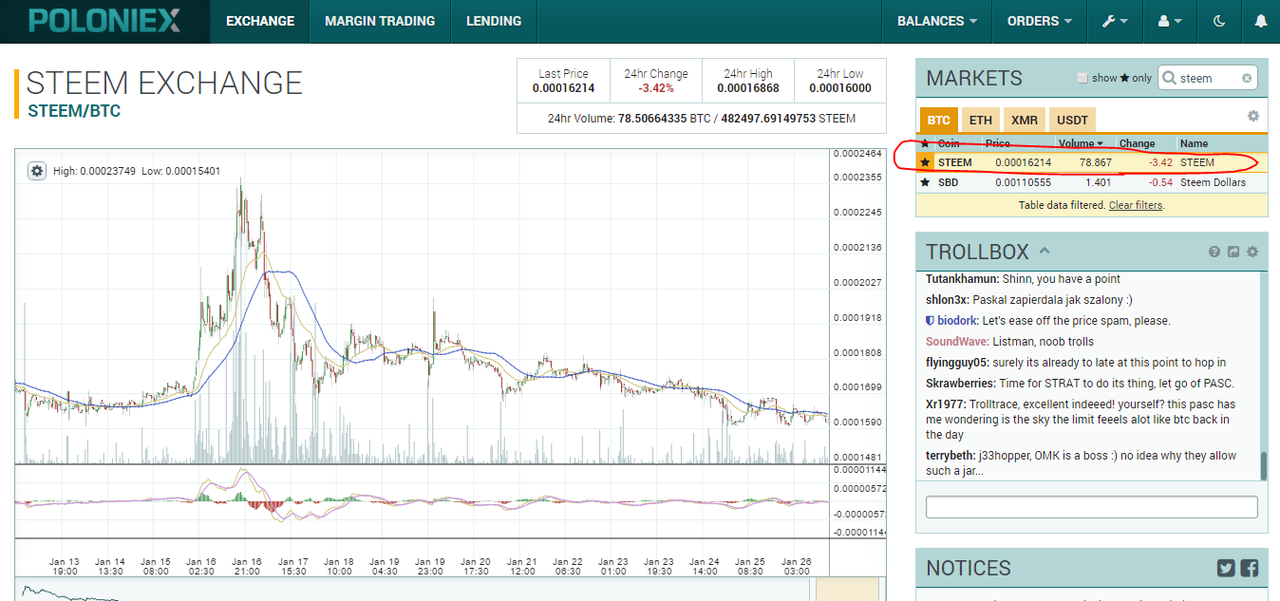Click the Clear filters link
Image resolution: width=1280 pixels, height=601 pixels.
(1135, 205)
